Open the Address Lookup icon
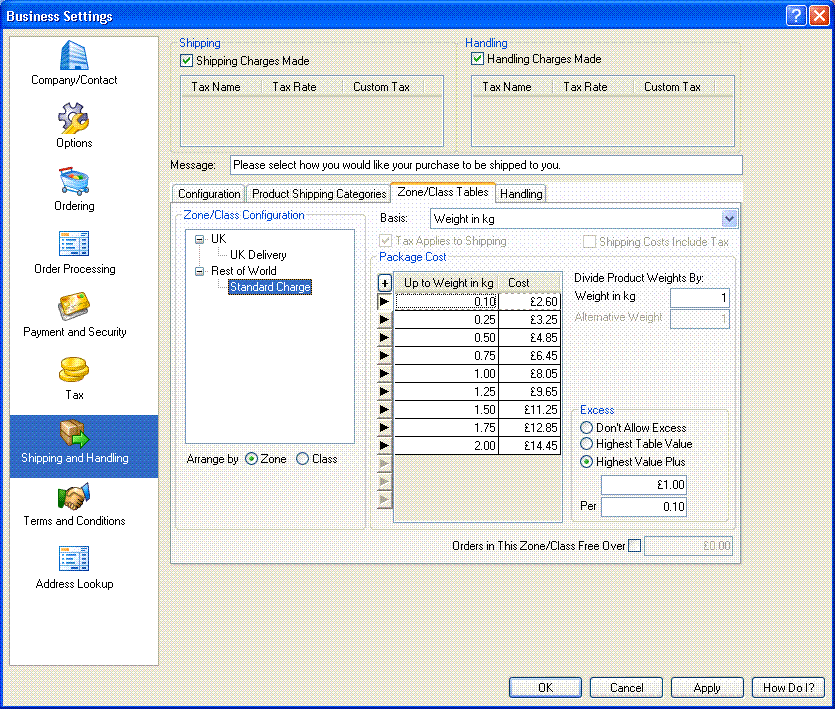The width and height of the screenshot is (835, 709). [74, 561]
